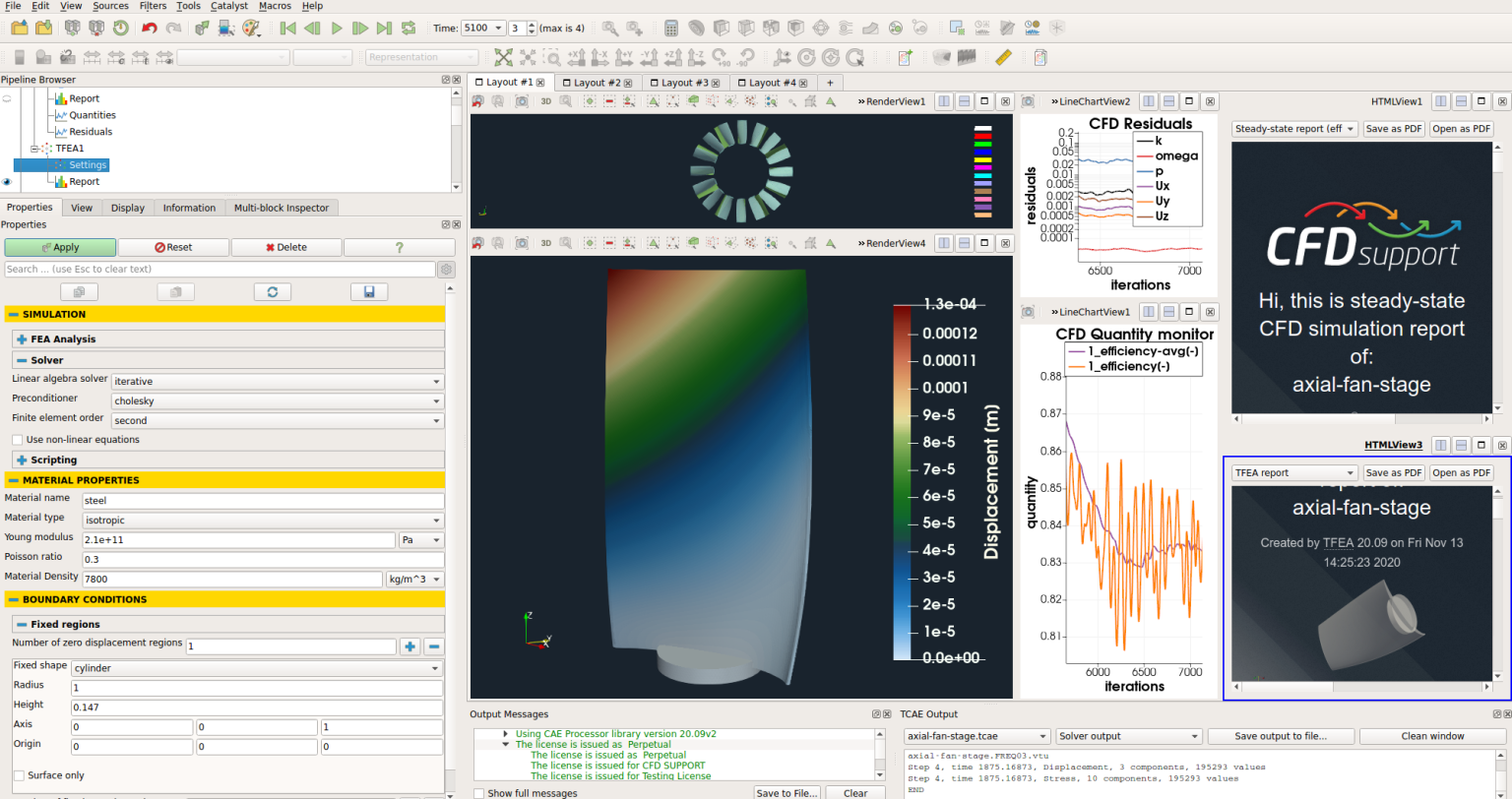Click Save as PDF for the TFEA report
This screenshot has width=1512, height=799.
pyautogui.click(x=1393, y=472)
